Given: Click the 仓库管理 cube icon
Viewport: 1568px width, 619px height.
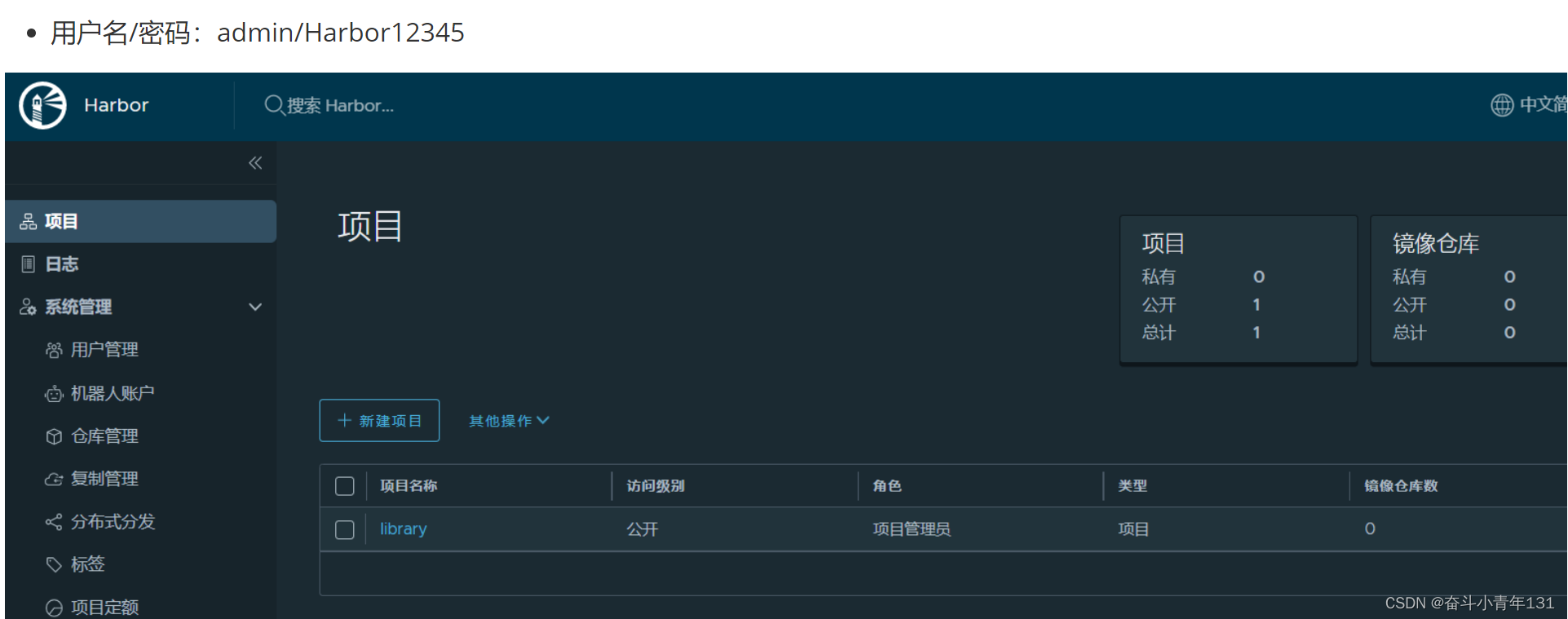Looking at the screenshot, I should point(54,436).
